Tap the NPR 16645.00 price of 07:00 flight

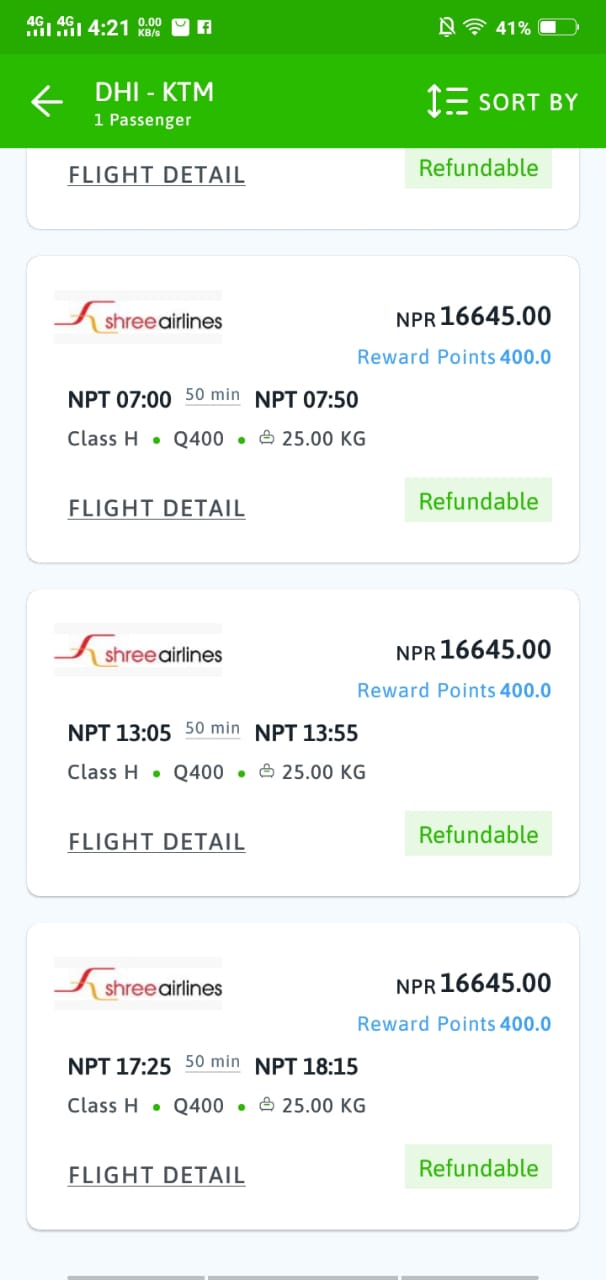[474, 317]
